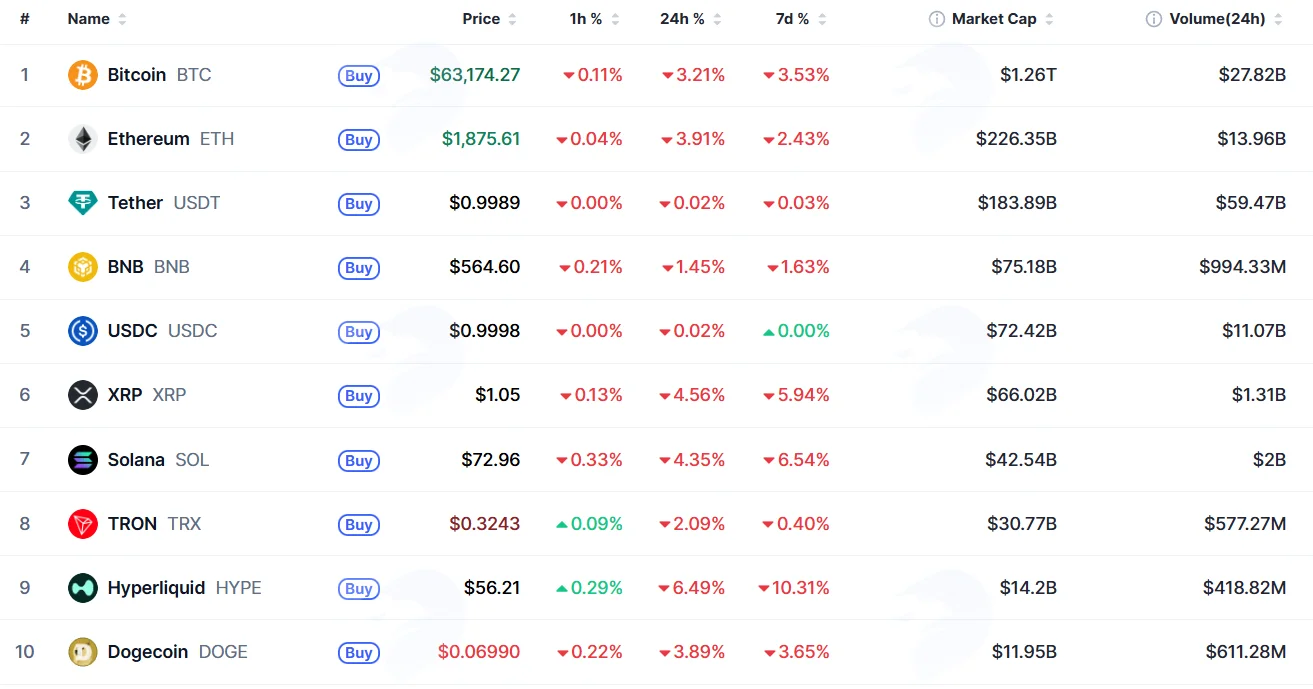Open the Volume(24h) info tooltip icon
Screen dimensions: 1313x689
[x=1154, y=19]
